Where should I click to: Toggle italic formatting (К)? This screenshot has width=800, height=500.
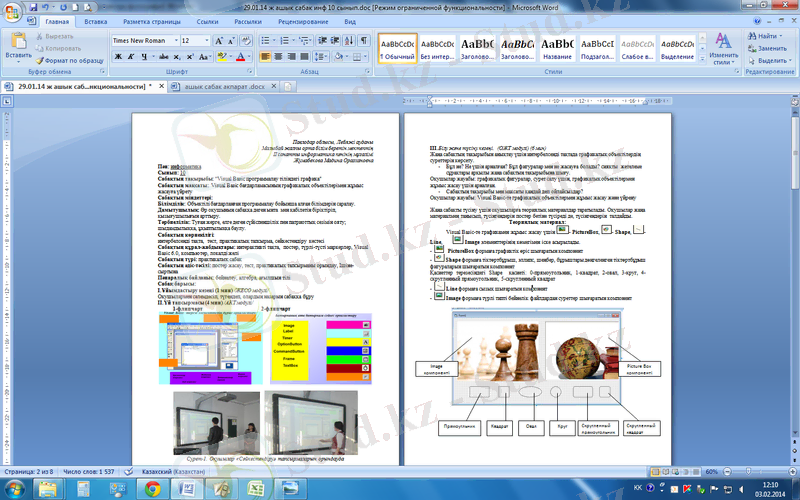click(131, 57)
